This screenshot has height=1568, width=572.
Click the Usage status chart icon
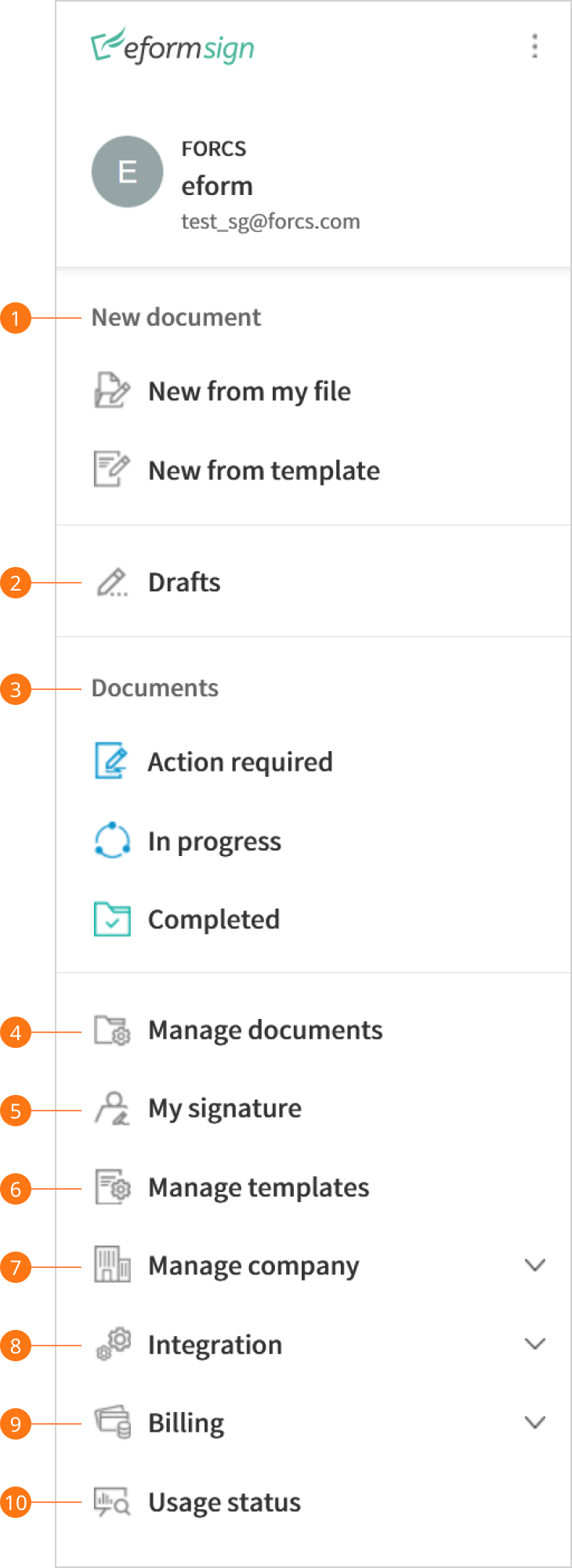112,1501
